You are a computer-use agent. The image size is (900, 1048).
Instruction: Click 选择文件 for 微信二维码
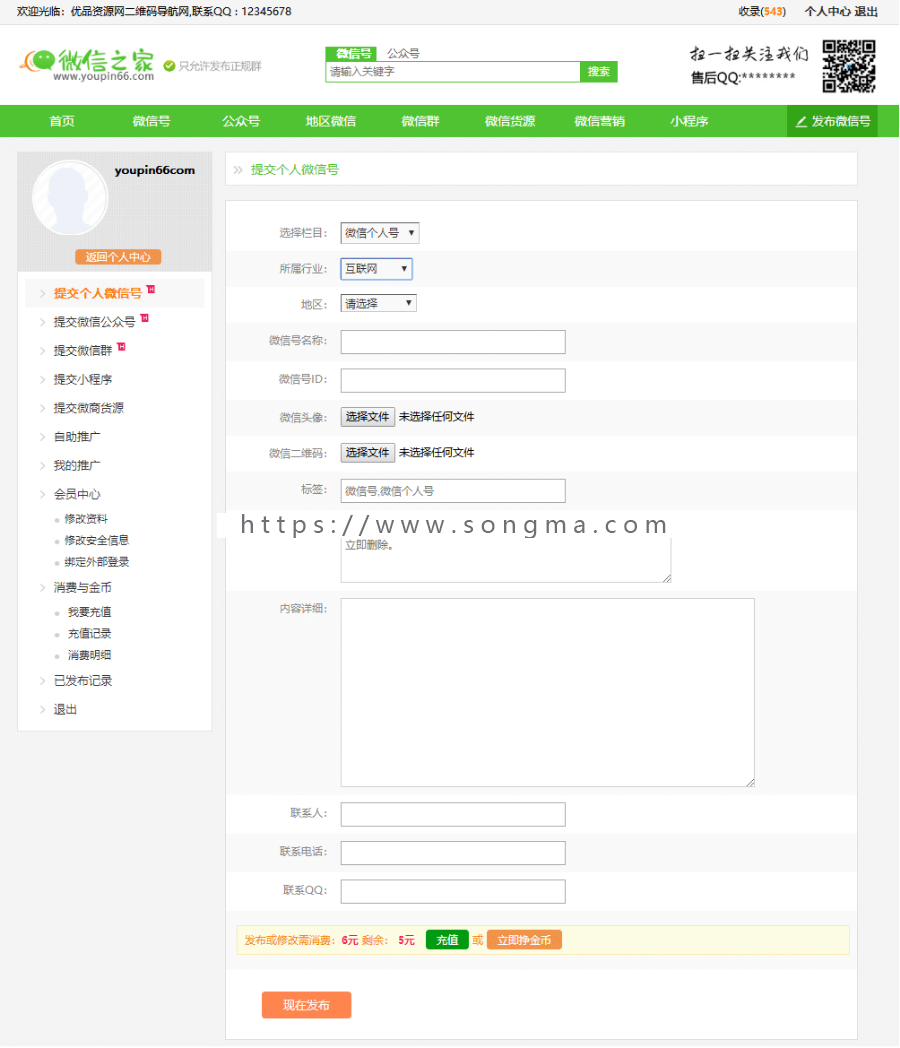click(367, 452)
